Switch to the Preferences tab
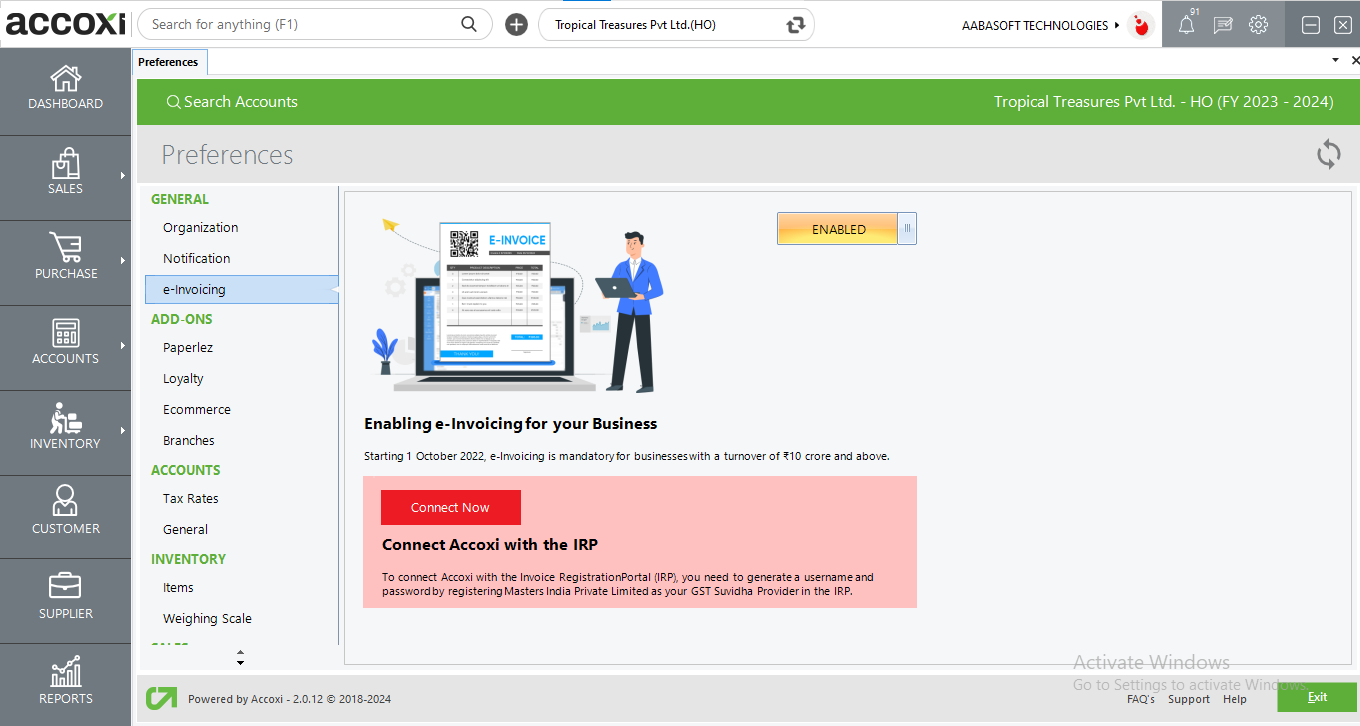 click(x=169, y=61)
